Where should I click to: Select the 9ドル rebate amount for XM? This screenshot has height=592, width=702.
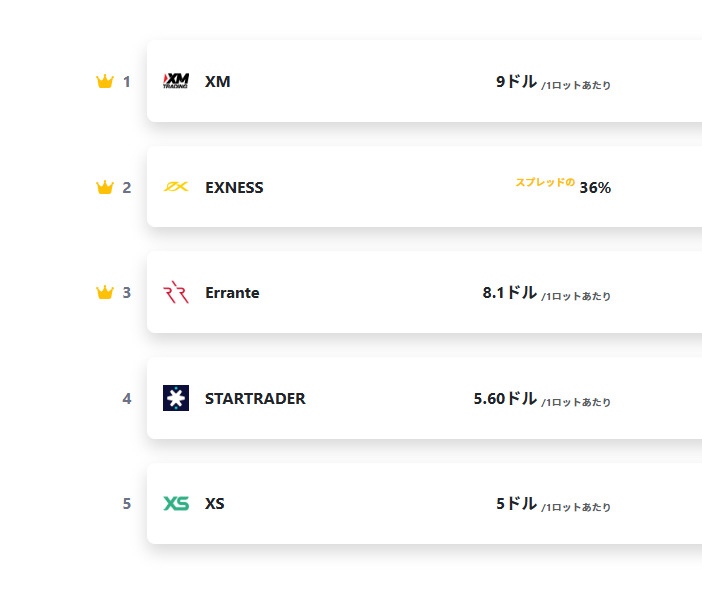516,82
